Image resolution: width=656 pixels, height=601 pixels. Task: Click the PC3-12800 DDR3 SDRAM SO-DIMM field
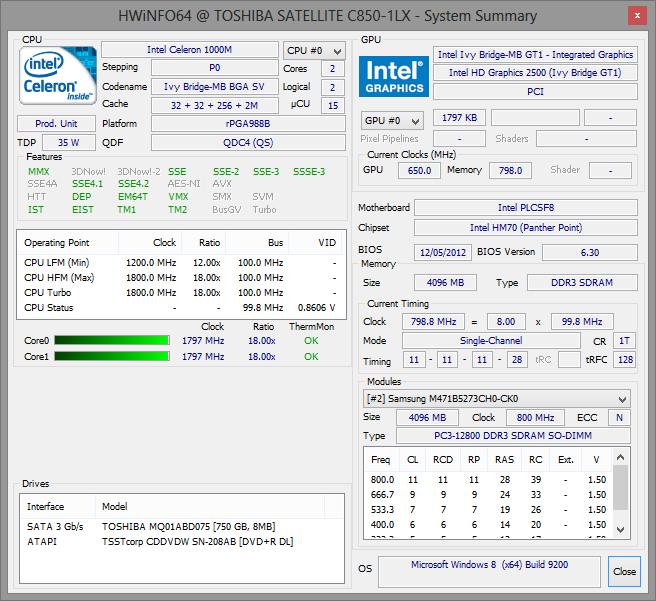click(513, 436)
